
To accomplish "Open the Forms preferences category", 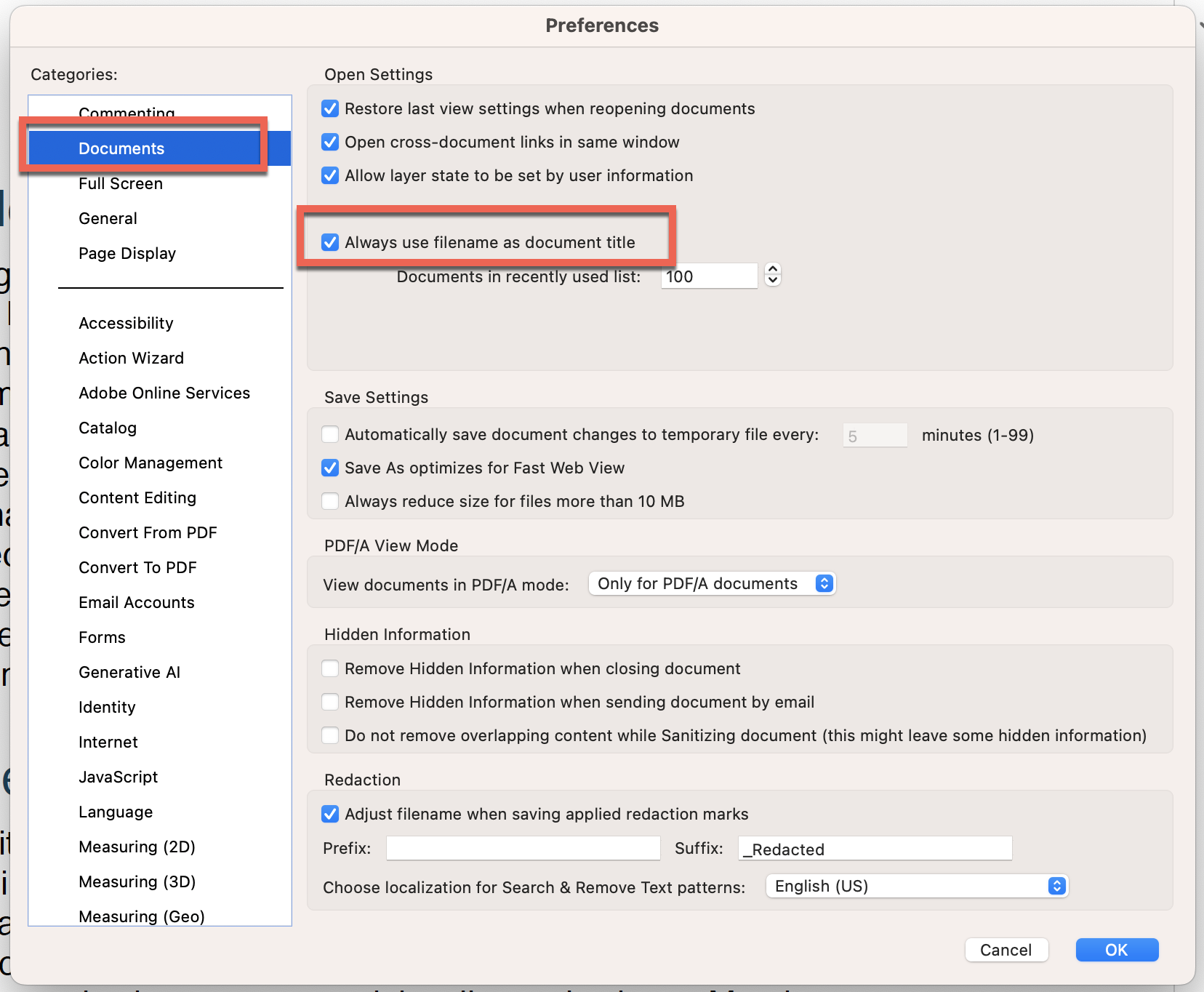I will point(102,637).
